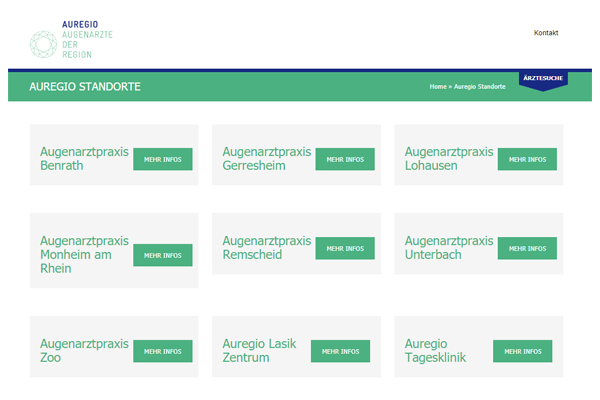Choose the Auregio Lasik Zentrum title
The image size is (600, 400).
(259, 350)
